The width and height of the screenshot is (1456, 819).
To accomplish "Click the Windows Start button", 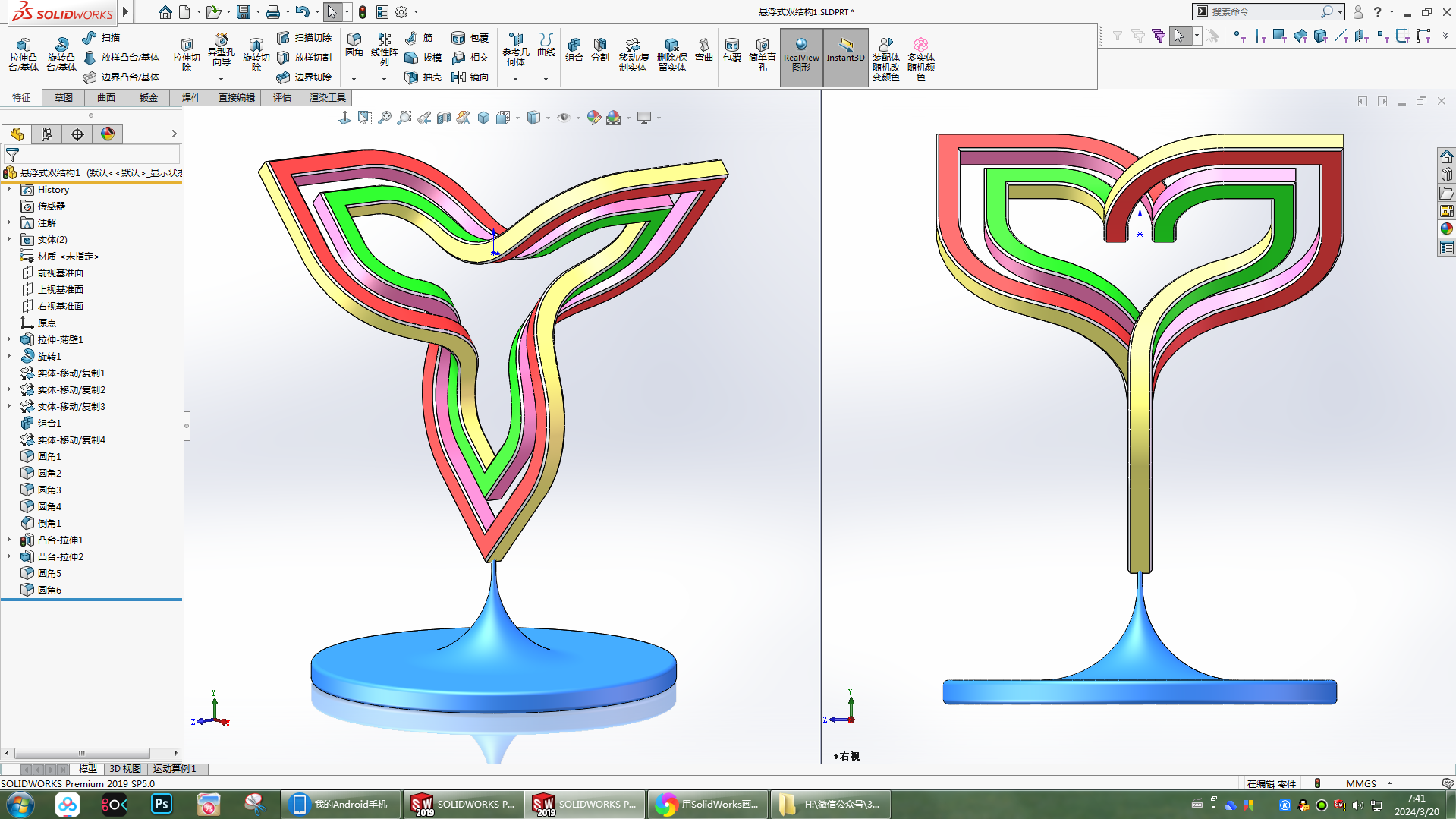I will (20, 805).
